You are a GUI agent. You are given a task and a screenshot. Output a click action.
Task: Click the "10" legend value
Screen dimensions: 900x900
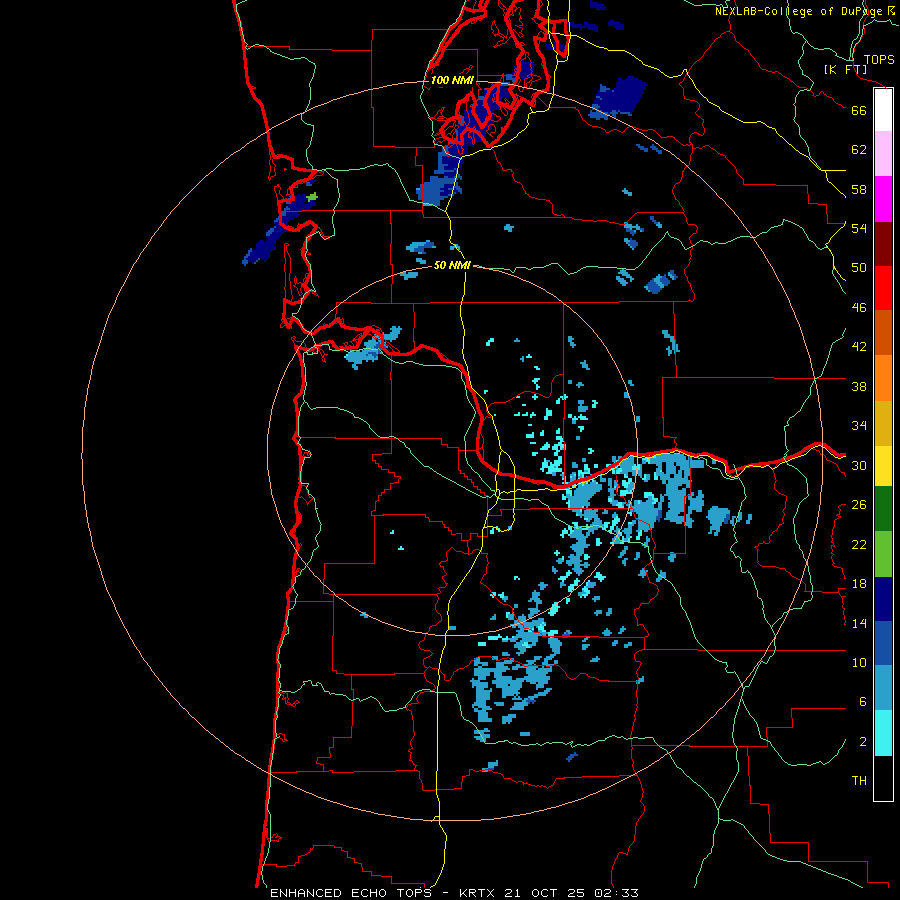pos(859,662)
